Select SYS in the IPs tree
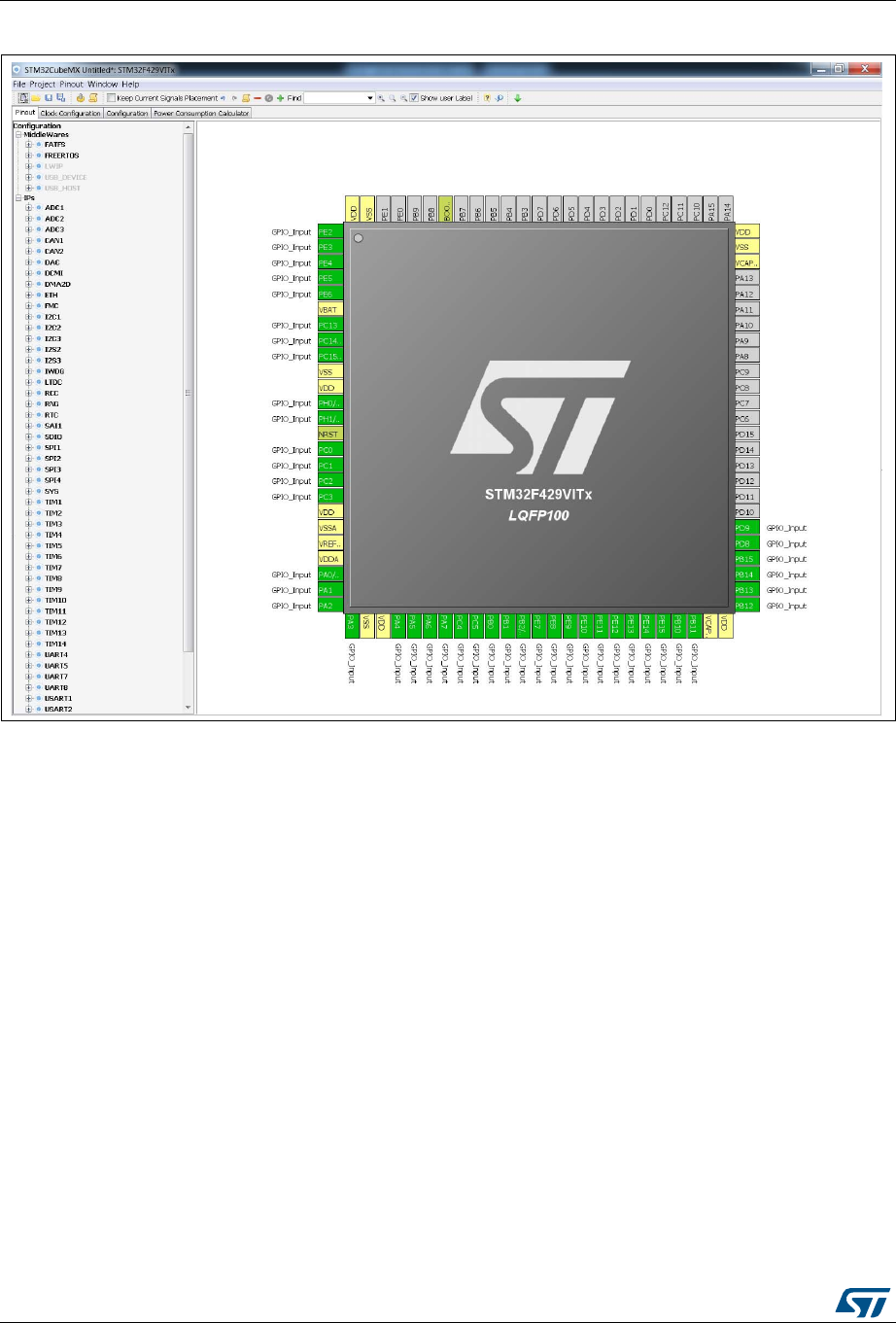Screen dimensions: 896x1323 click(x=52, y=491)
